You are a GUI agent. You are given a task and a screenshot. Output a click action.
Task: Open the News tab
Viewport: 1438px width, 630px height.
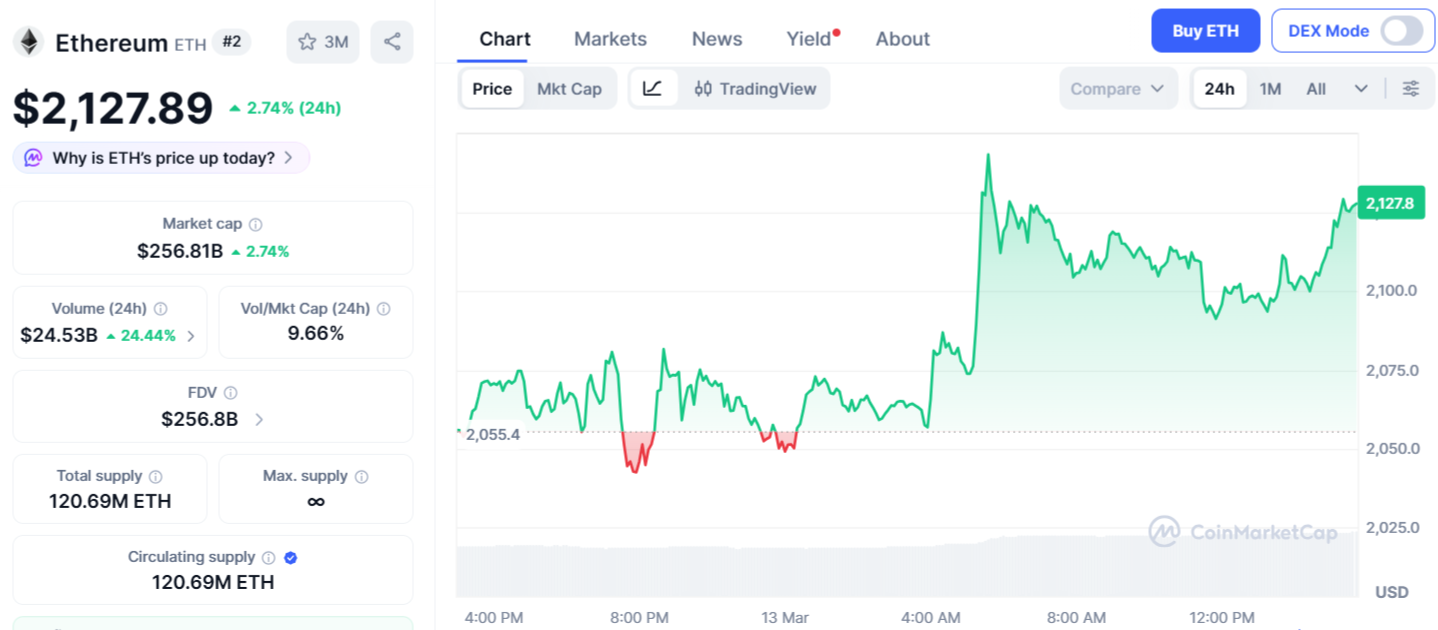716,39
